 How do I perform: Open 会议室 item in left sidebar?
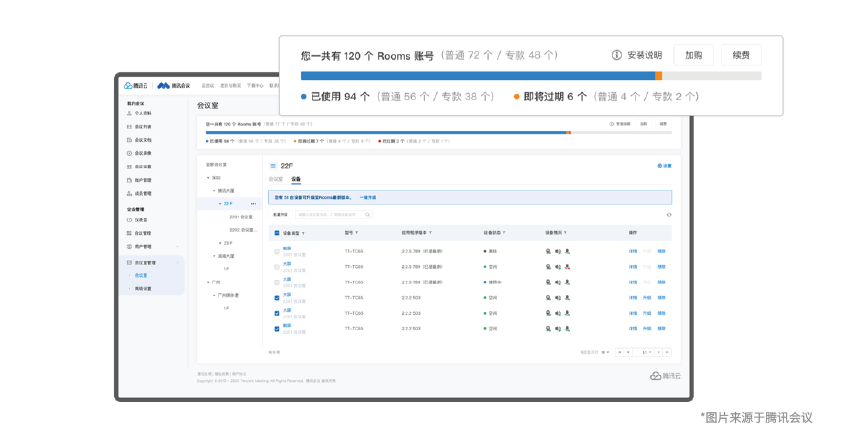point(141,275)
